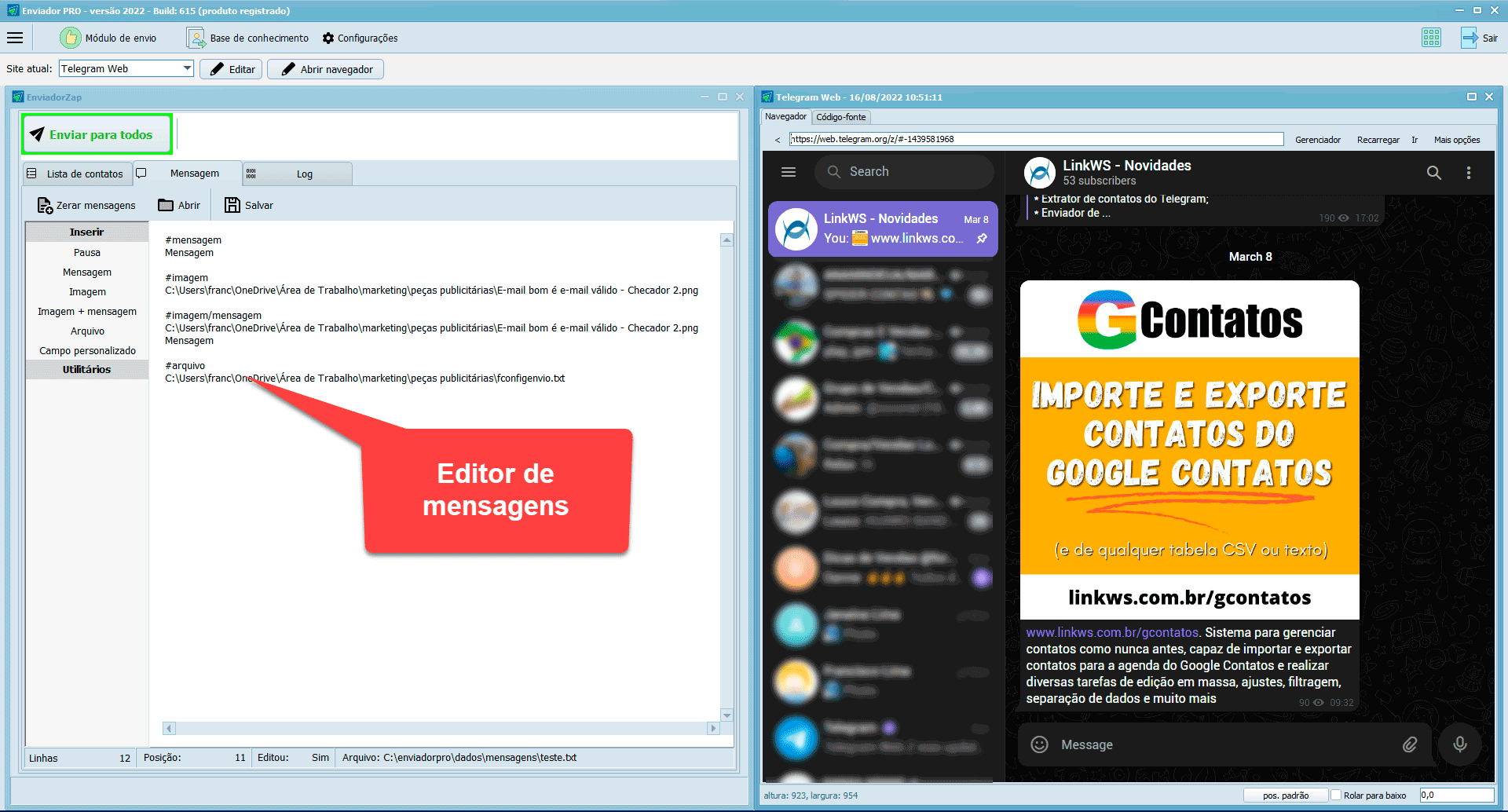
Task: Click the Sair exit button
Action: click(x=1480, y=38)
